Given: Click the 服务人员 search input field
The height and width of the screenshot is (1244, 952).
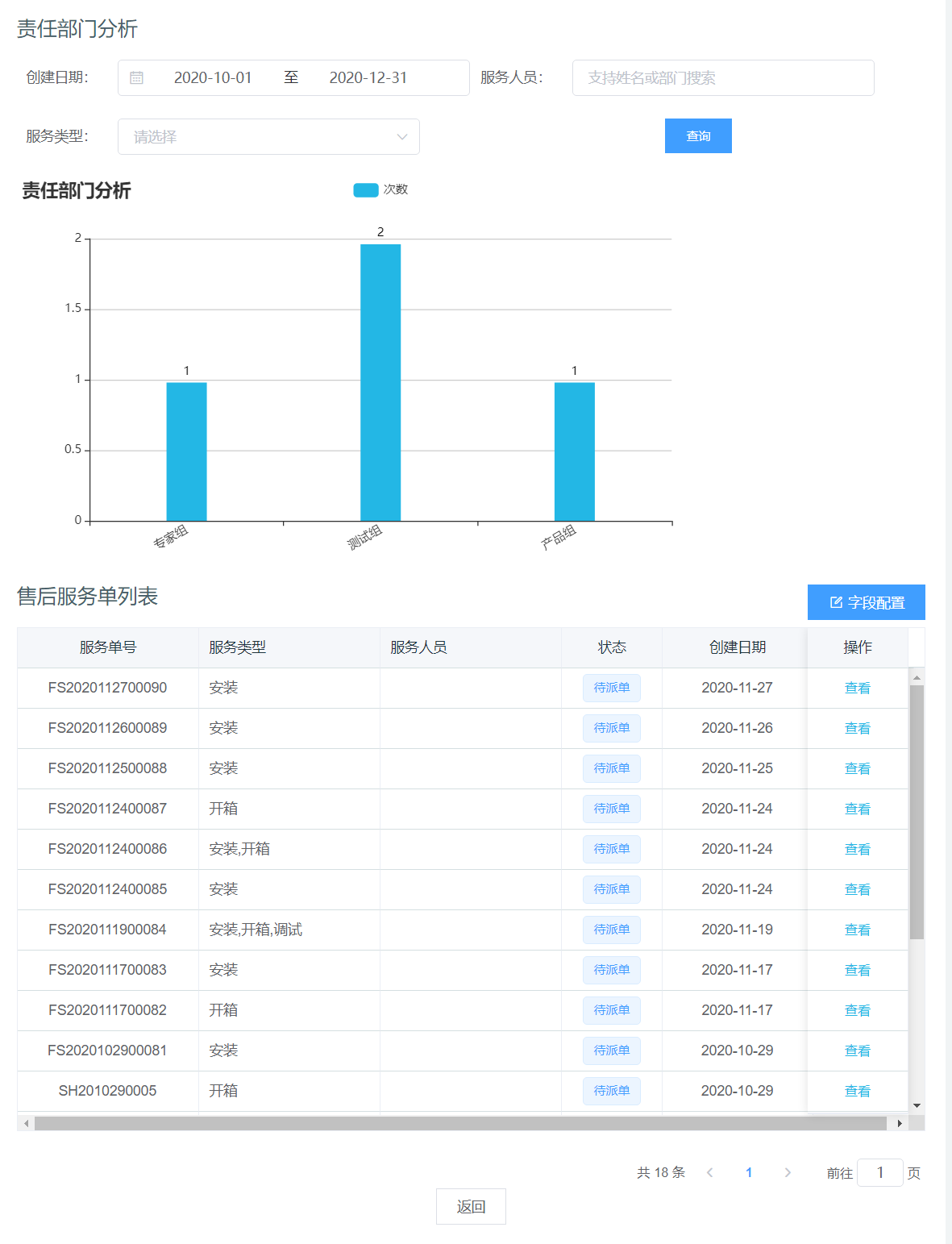Looking at the screenshot, I should [722, 78].
